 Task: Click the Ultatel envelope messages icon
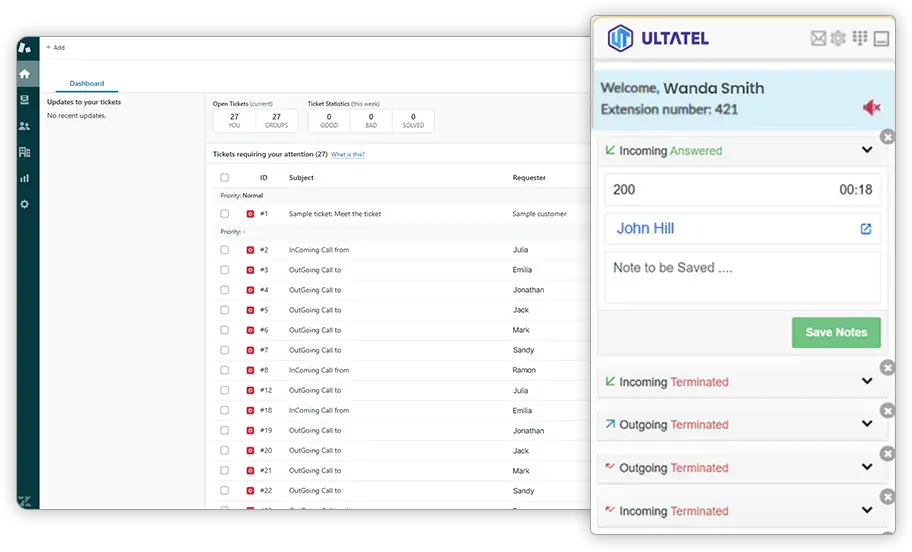pyautogui.click(x=818, y=39)
